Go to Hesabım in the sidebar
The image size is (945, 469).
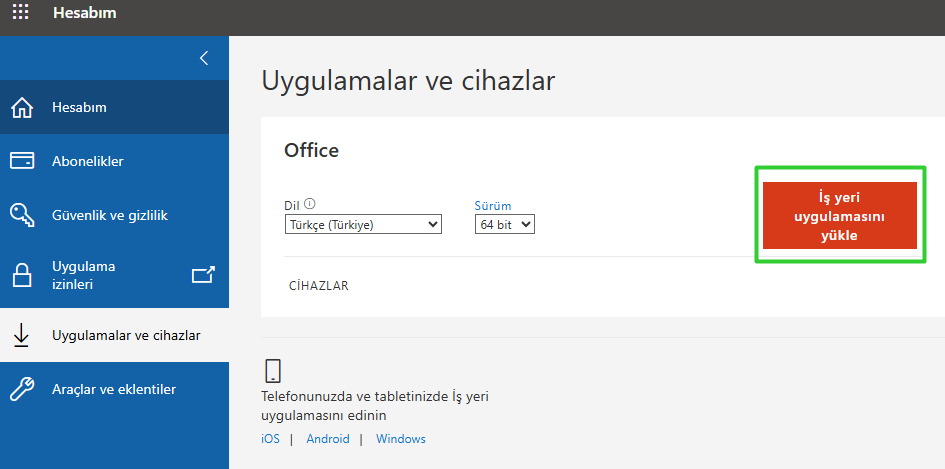coord(115,107)
